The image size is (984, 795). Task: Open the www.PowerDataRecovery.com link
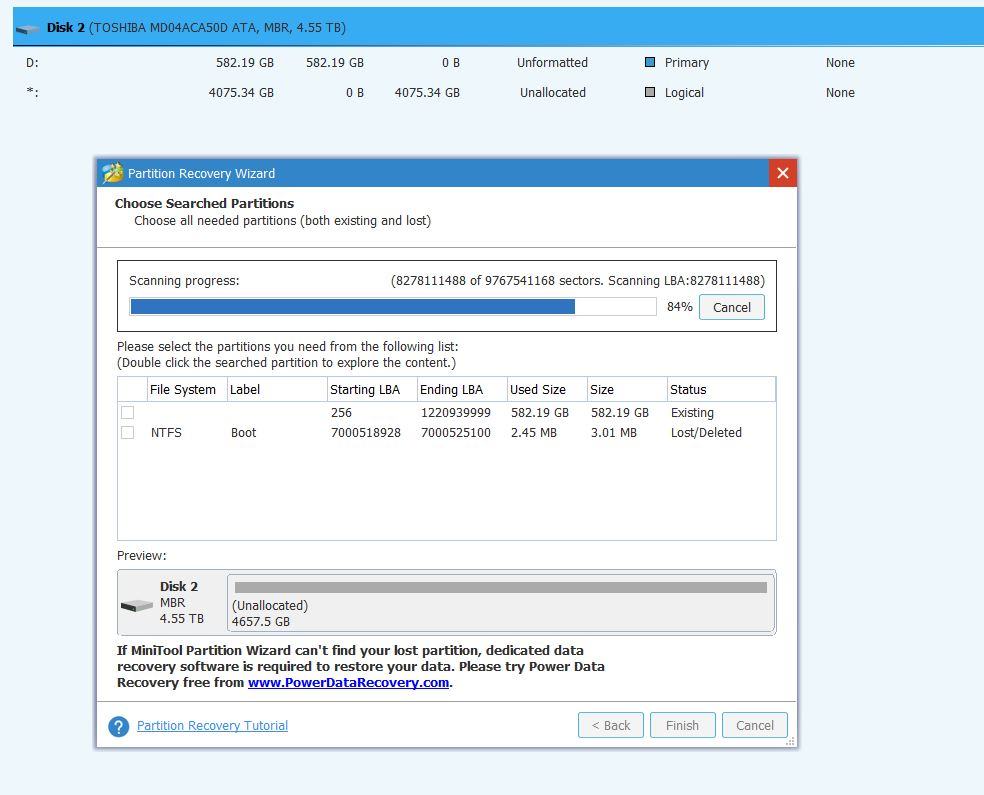coord(348,683)
